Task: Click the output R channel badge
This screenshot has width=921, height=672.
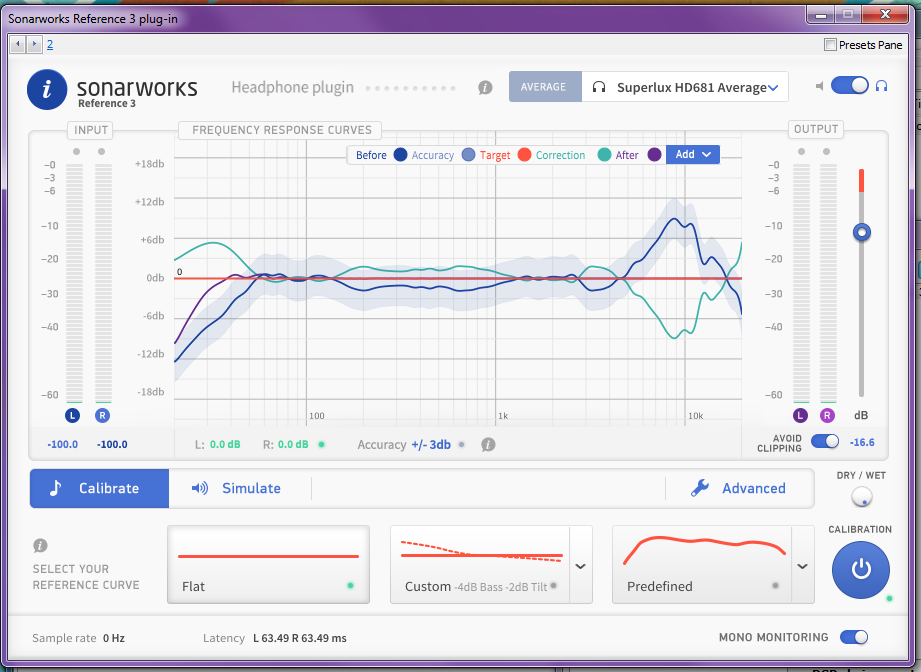Action: pyautogui.click(x=827, y=415)
